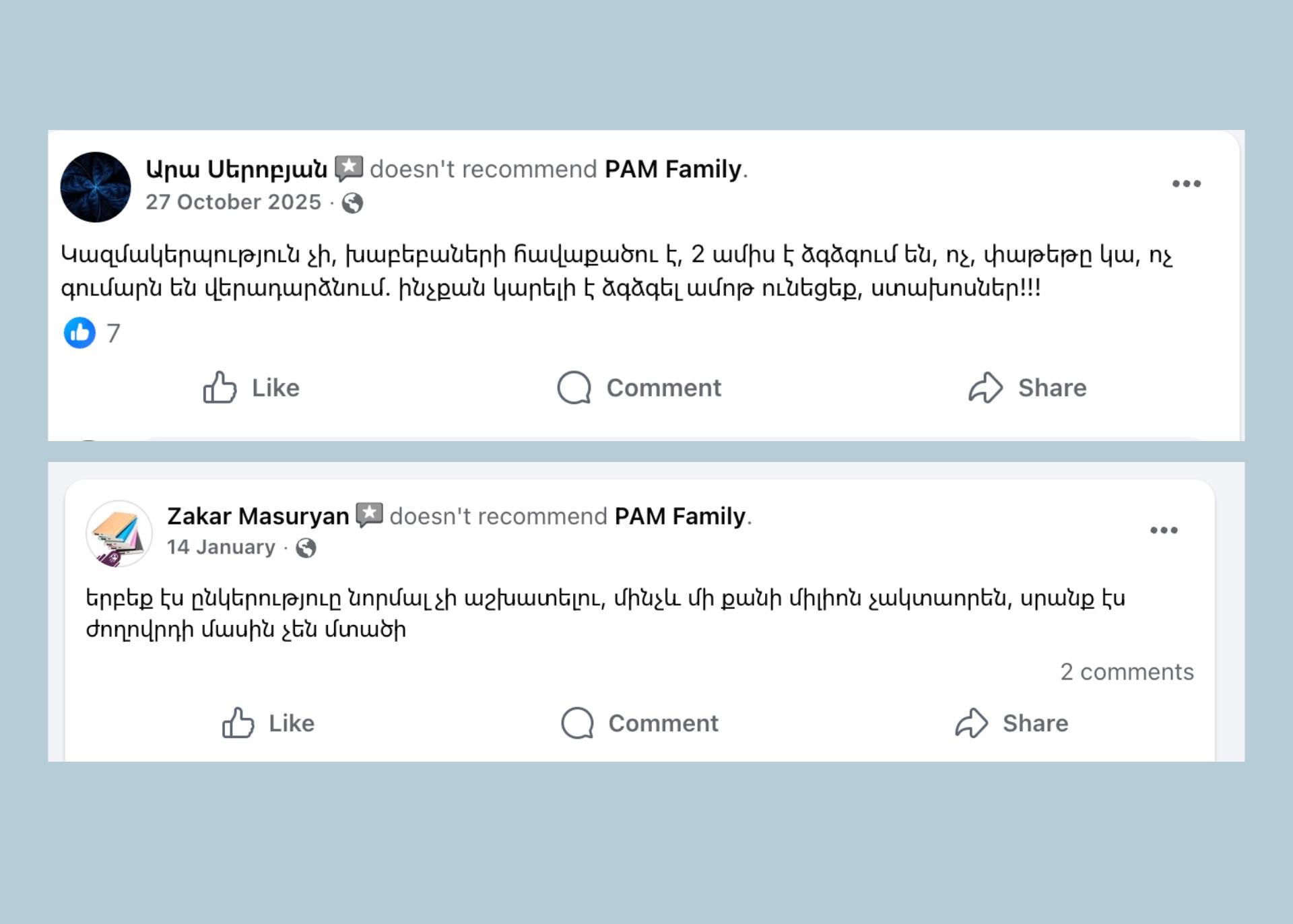
Task: Open PAM Family page from first review
Action: (673, 169)
